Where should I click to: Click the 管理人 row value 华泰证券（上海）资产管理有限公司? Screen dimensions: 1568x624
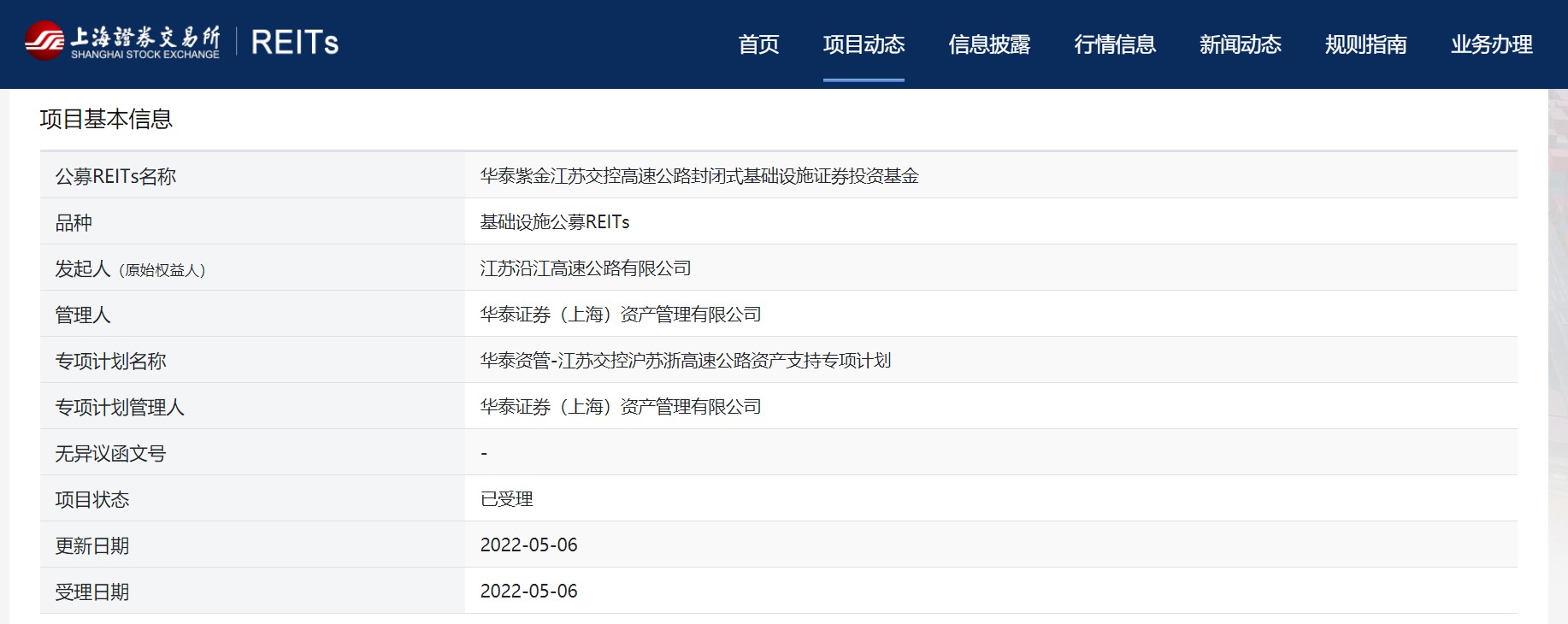pos(621,315)
